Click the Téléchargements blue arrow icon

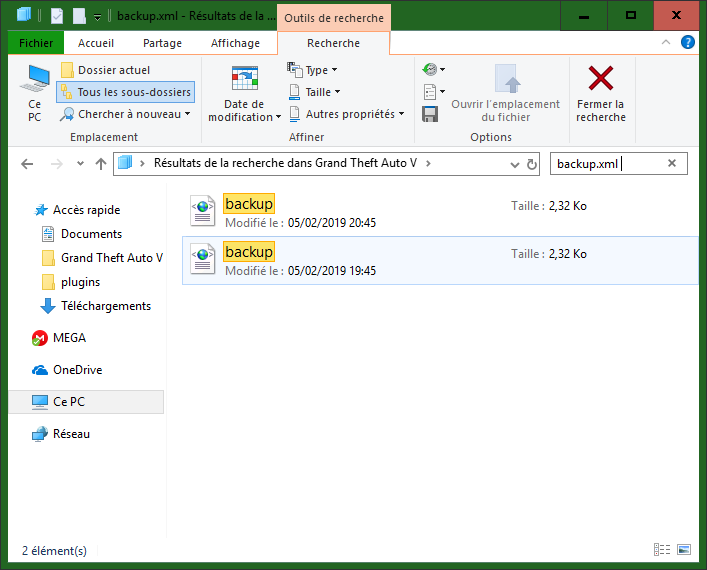(x=48, y=306)
